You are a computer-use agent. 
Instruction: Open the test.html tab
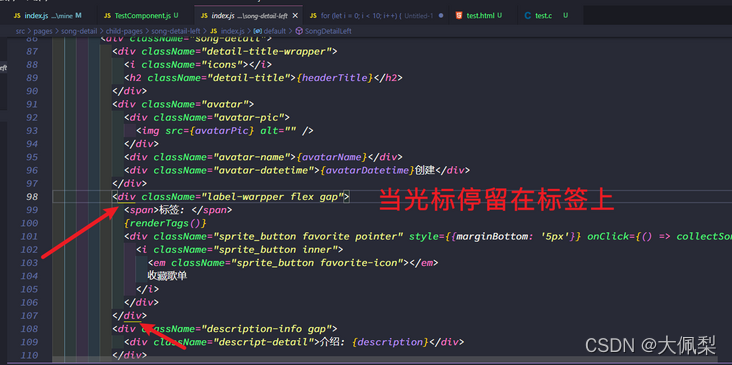(x=483, y=15)
